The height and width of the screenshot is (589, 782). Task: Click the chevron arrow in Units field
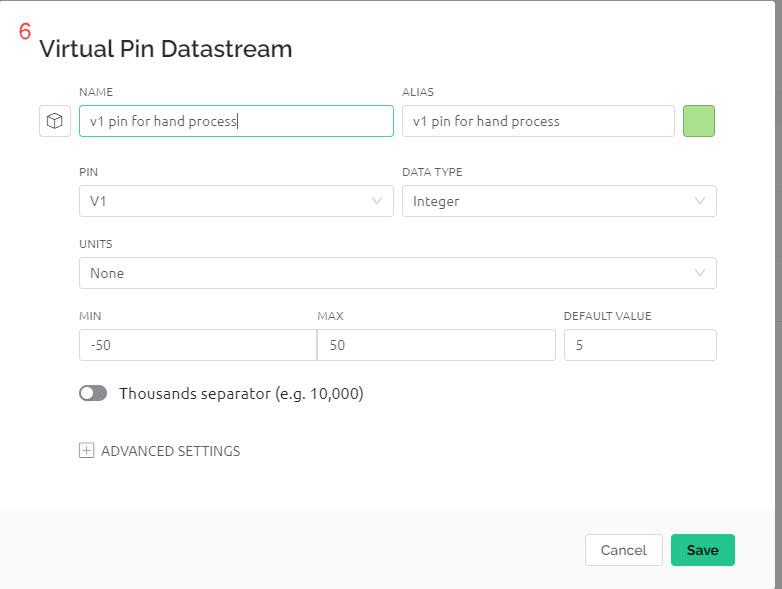700,273
